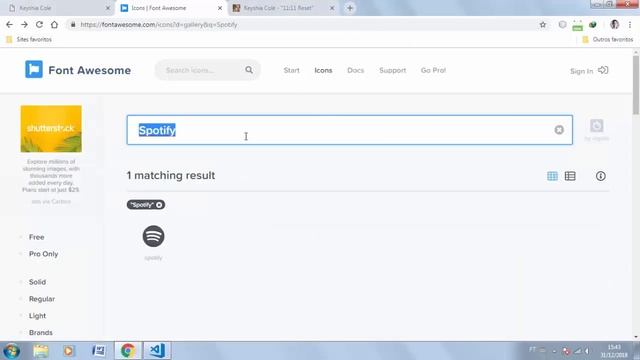Open the Chrome profile avatar
This screenshot has height=360, width=640.
click(x=614, y=24)
